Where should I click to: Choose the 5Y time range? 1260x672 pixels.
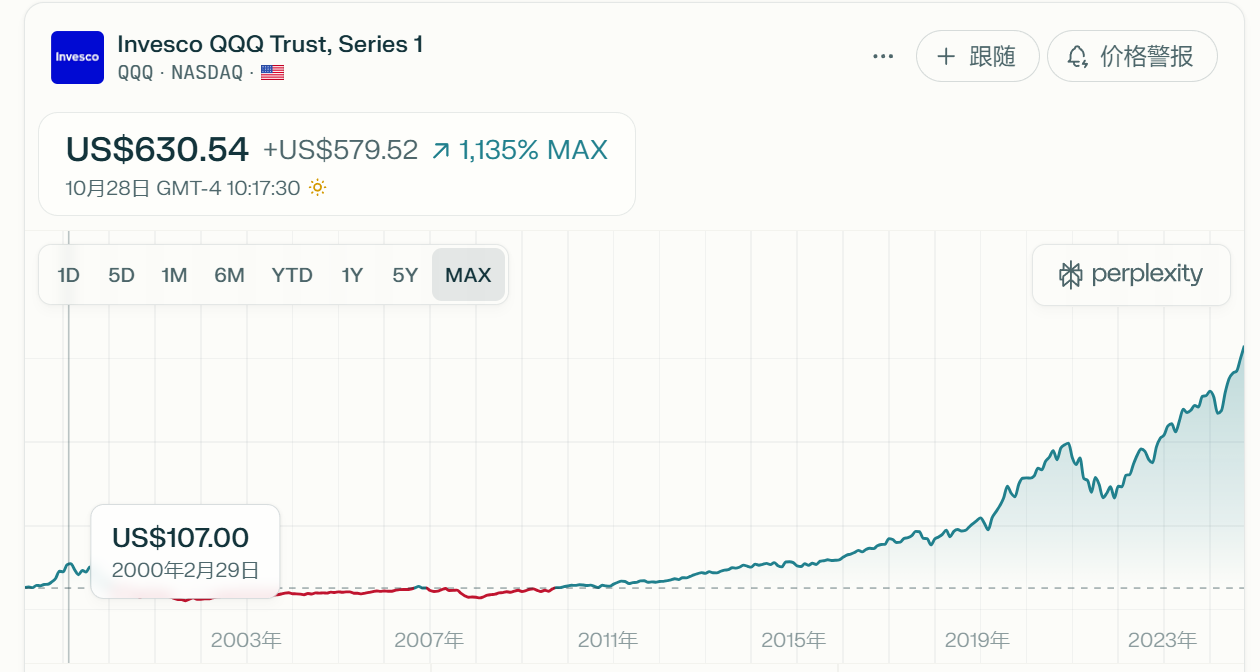405,275
